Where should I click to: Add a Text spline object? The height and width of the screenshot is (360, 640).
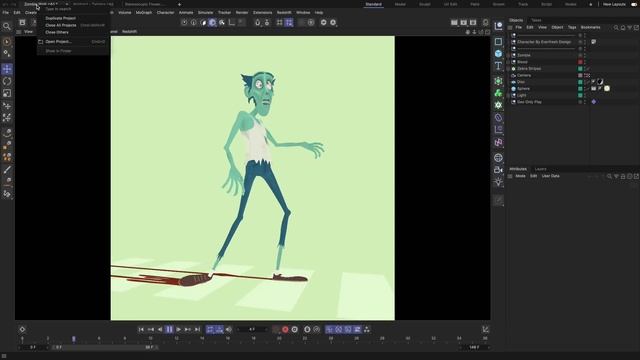pyautogui.click(x=498, y=66)
